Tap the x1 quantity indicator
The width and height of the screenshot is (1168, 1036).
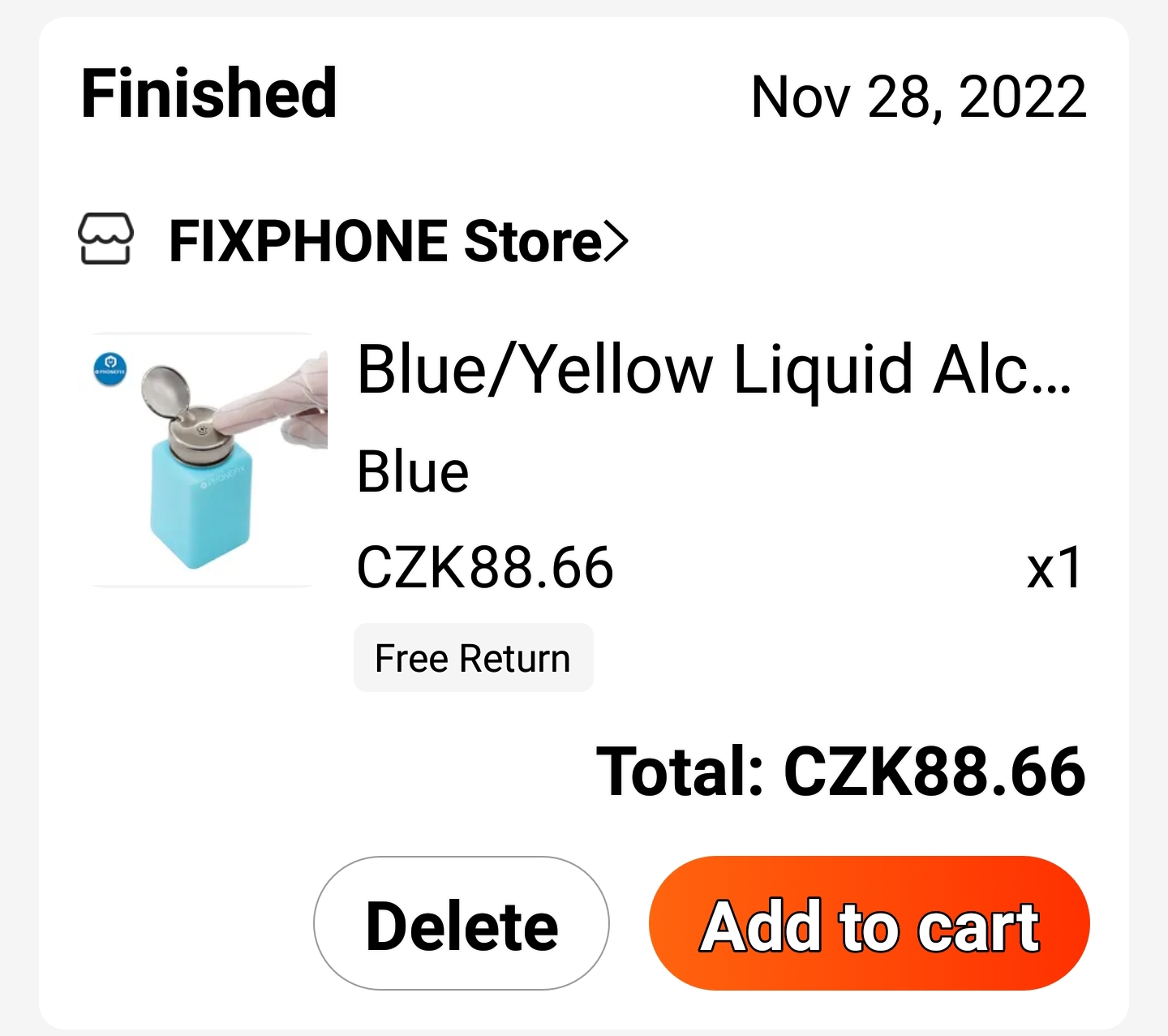pos(1054,567)
